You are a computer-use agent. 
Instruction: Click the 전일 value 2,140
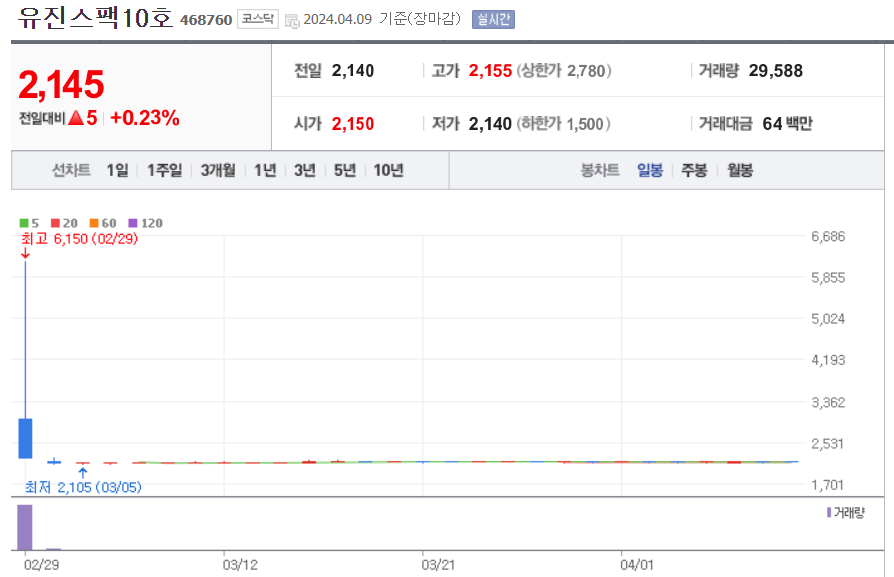pyautogui.click(x=353, y=71)
